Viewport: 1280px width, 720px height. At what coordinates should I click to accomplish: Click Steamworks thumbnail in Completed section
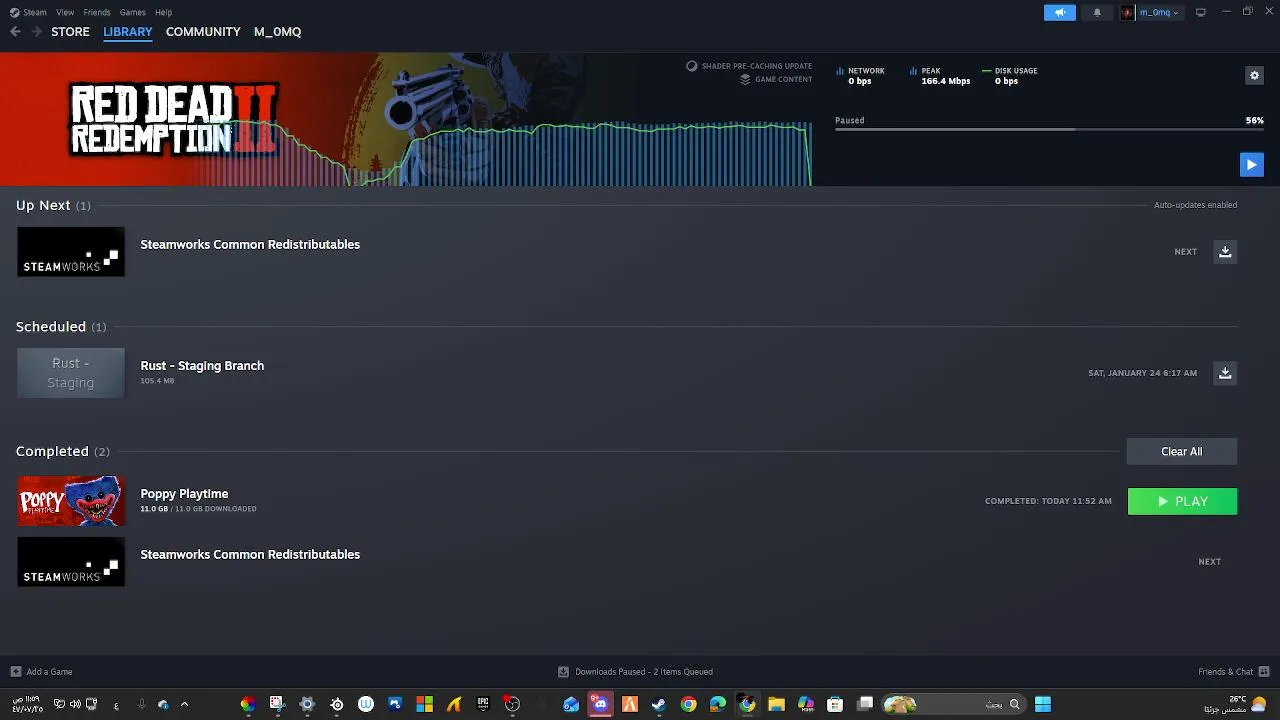(71, 562)
